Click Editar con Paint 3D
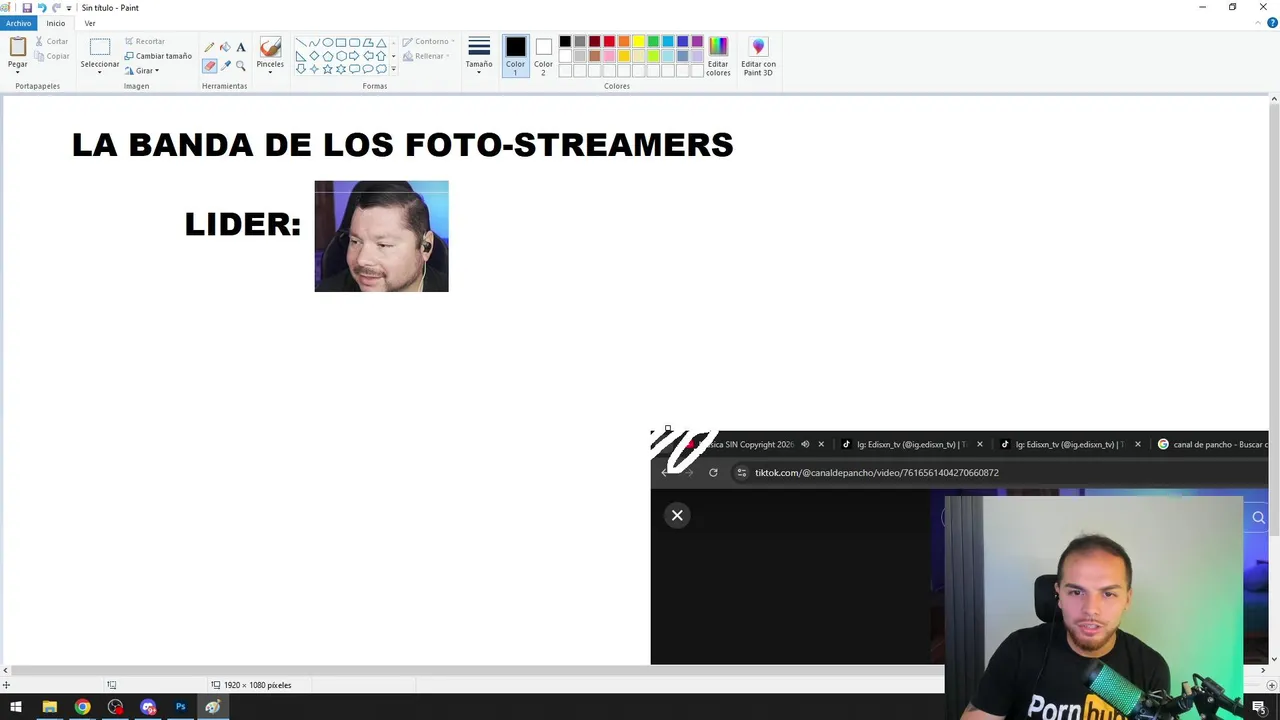1280x720 pixels. point(758,55)
